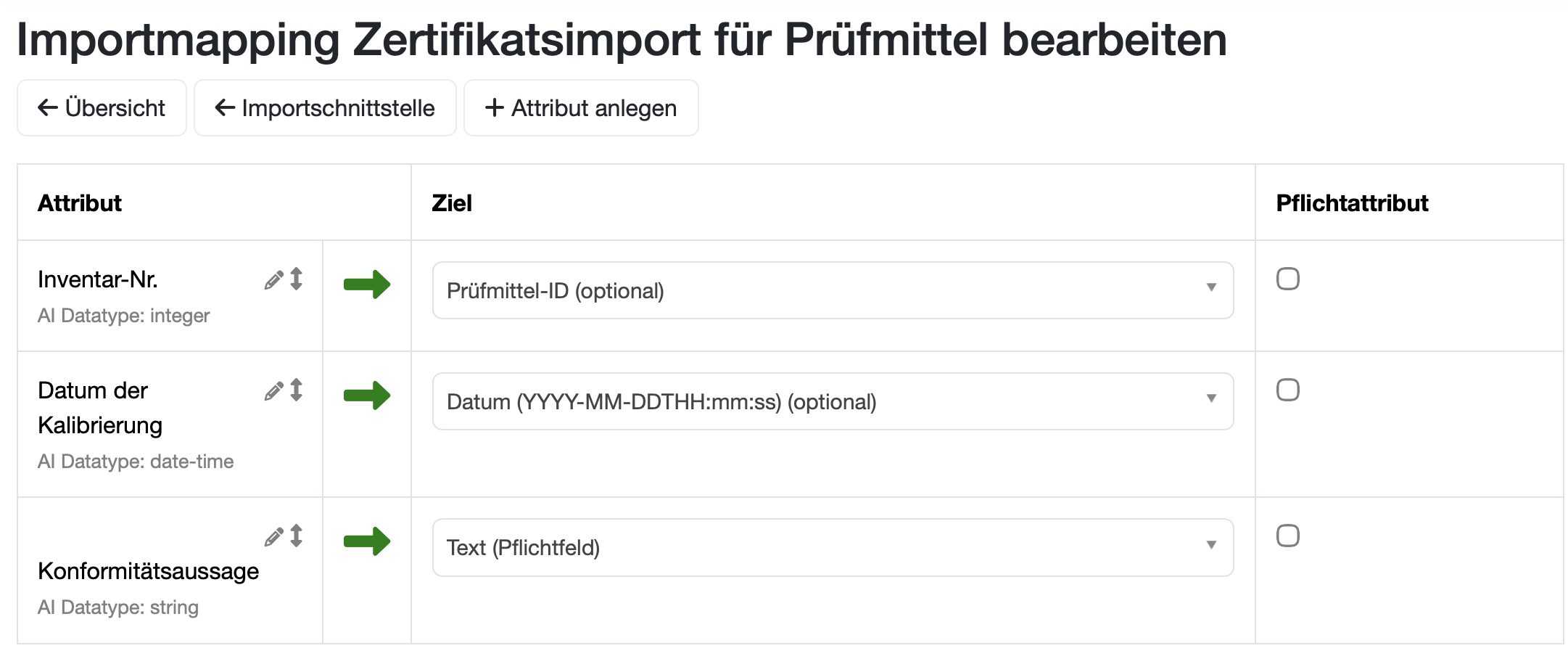This screenshot has height=672, width=1568.
Task: Edit the Datum der Kalibrierung attribute via pencil
Action: pyautogui.click(x=273, y=391)
